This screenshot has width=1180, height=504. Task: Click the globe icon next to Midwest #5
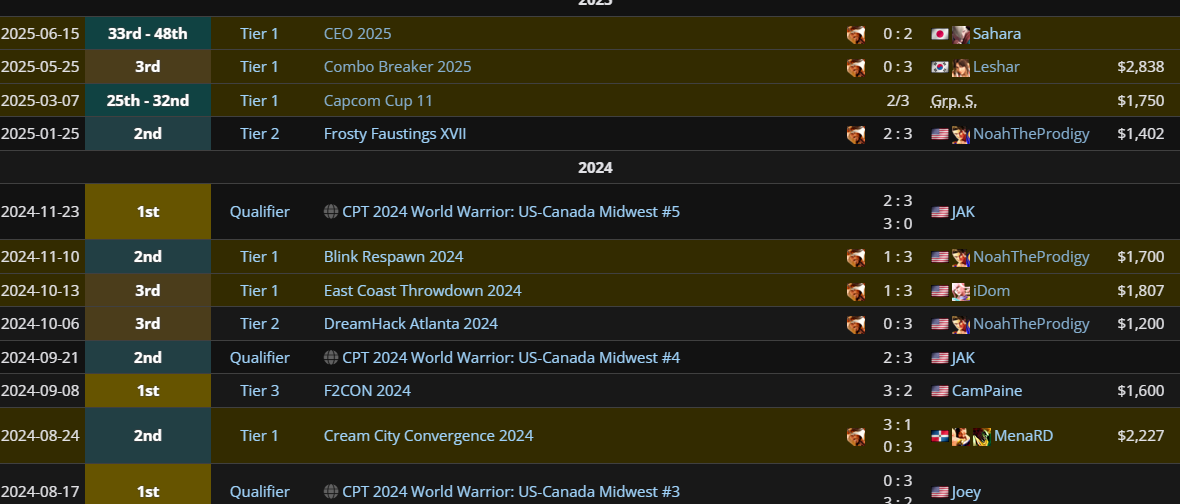(330, 211)
